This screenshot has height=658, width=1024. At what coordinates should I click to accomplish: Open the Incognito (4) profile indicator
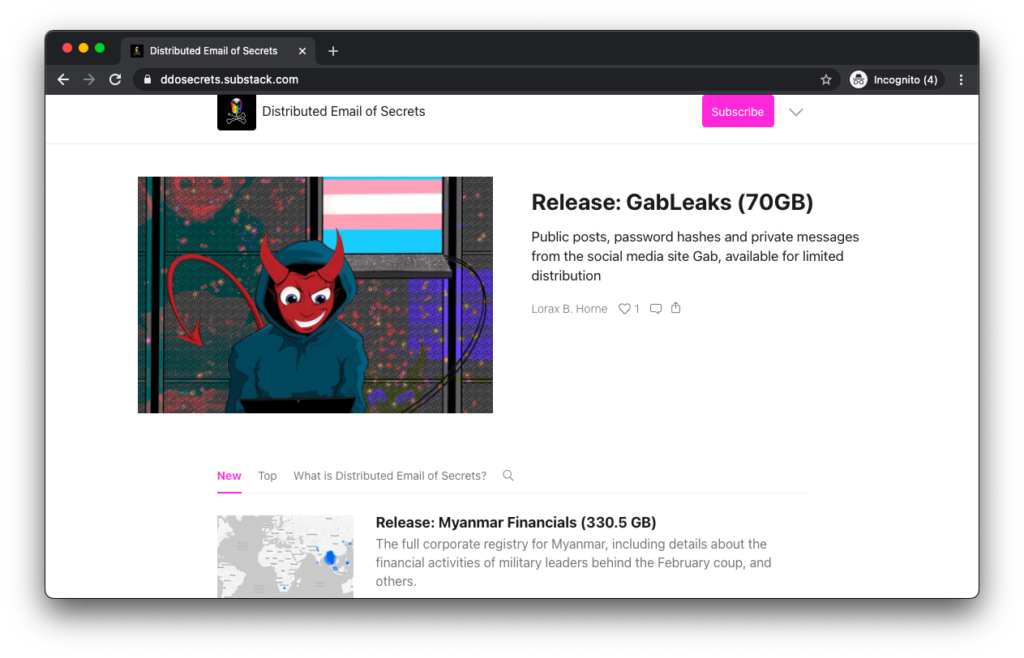tap(896, 80)
